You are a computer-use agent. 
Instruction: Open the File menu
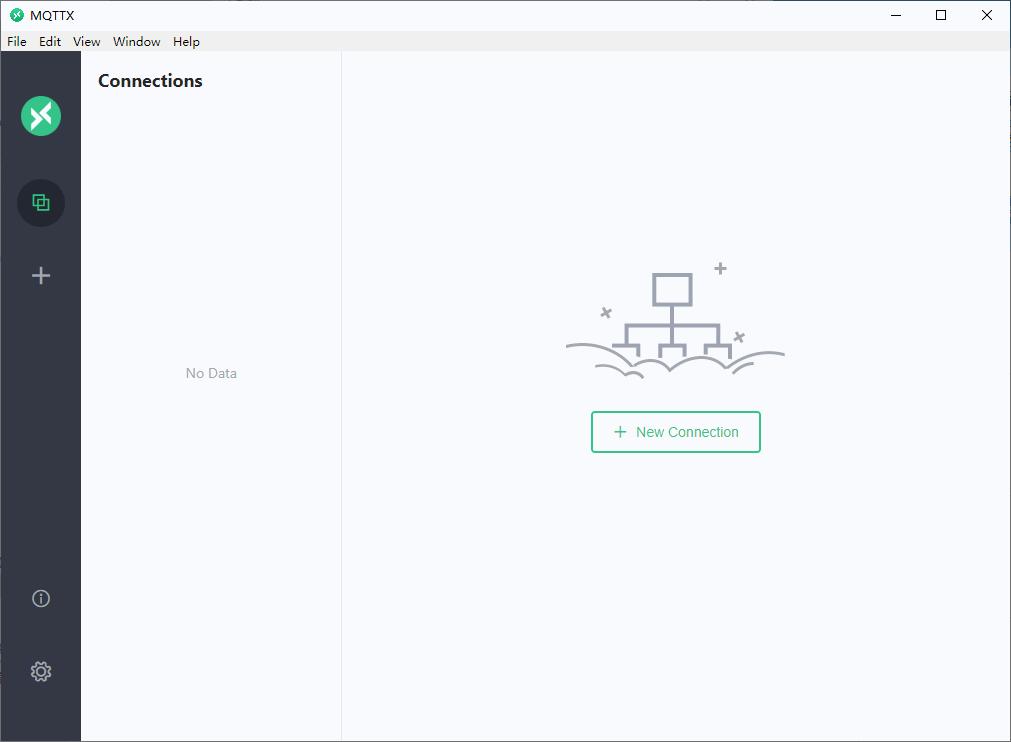[x=17, y=42]
